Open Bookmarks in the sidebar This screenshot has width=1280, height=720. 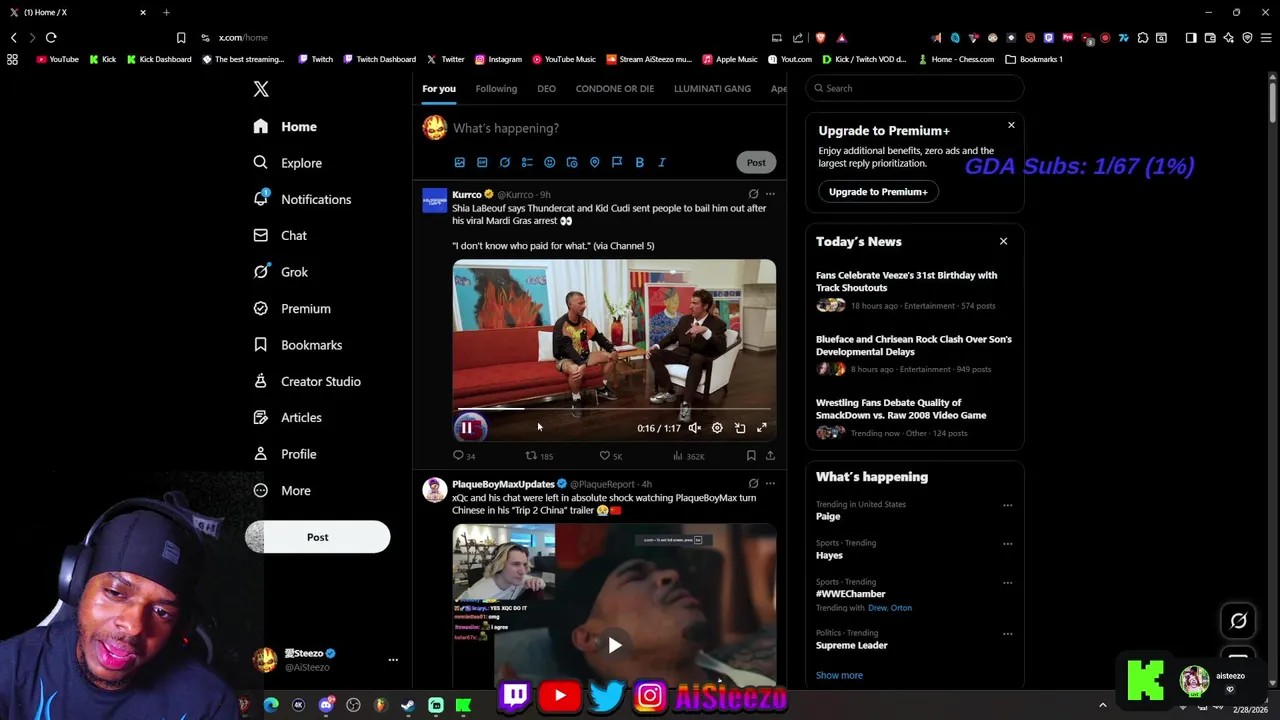[297, 345]
